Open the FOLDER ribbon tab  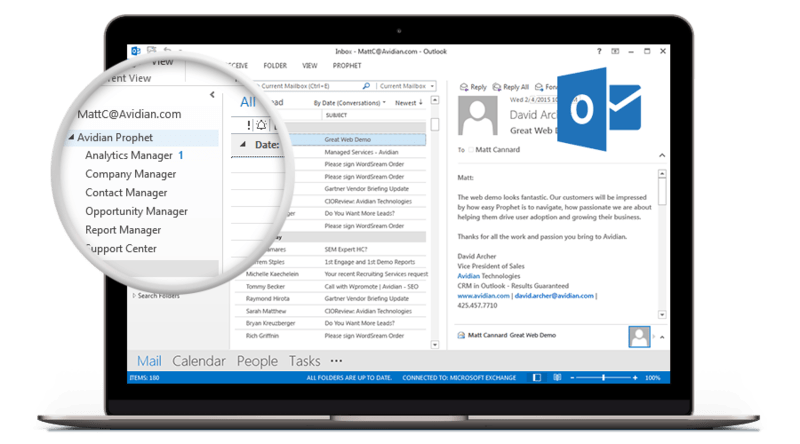pos(275,66)
